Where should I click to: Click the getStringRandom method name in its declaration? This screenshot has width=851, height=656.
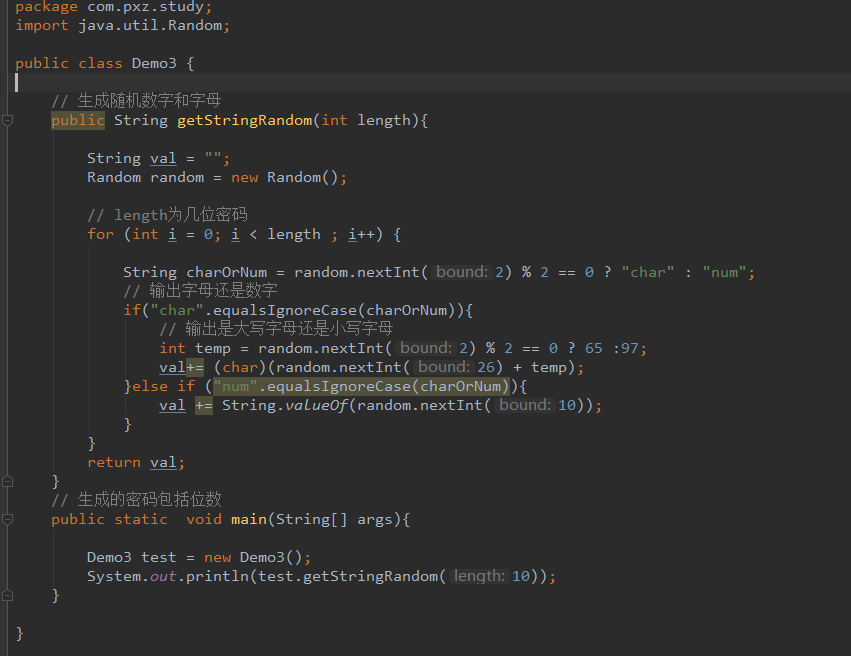point(245,120)
